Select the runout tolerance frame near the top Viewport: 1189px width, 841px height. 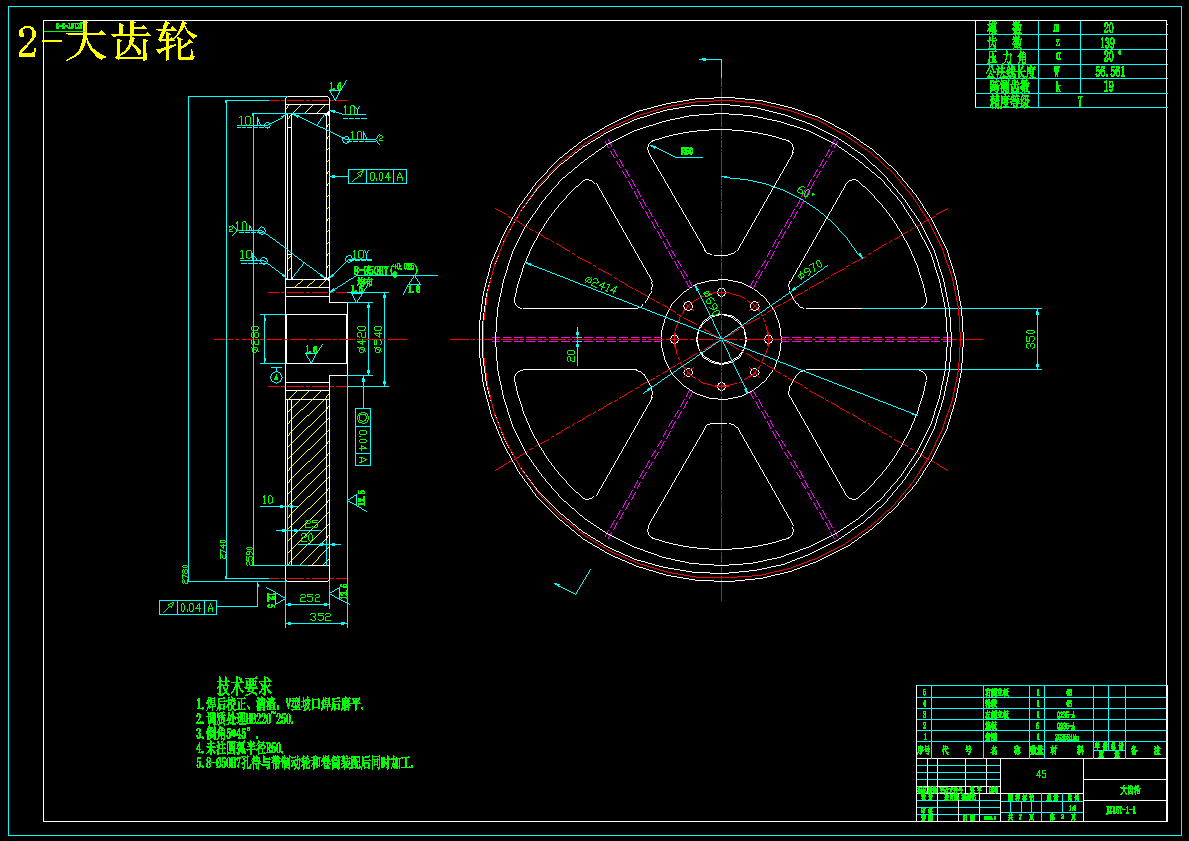[378, 177]
